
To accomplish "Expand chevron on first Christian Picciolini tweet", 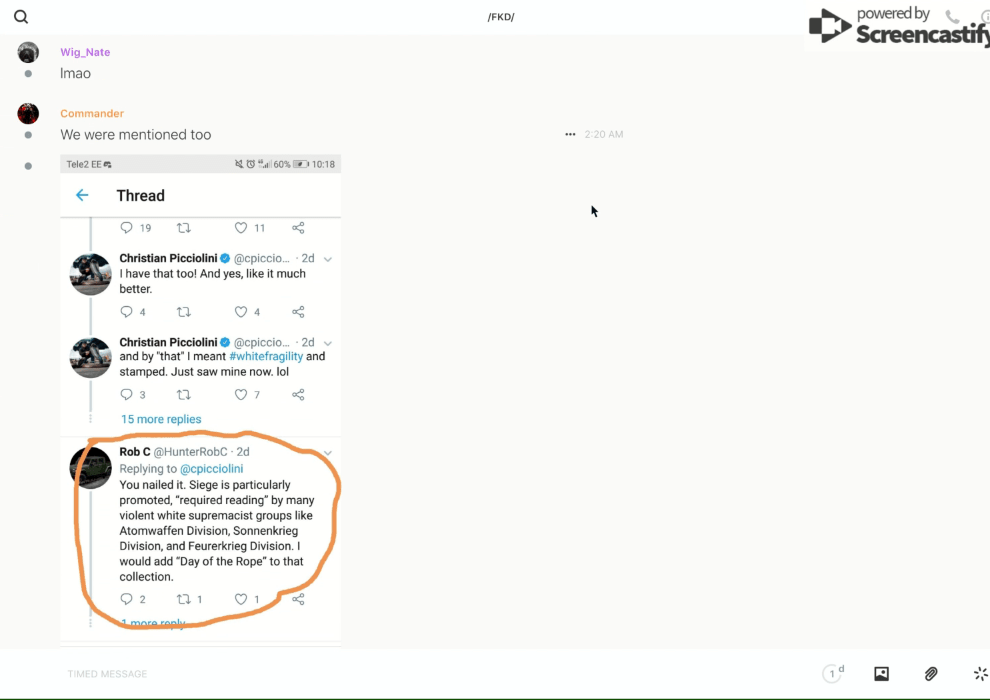I will pos(328,259).
